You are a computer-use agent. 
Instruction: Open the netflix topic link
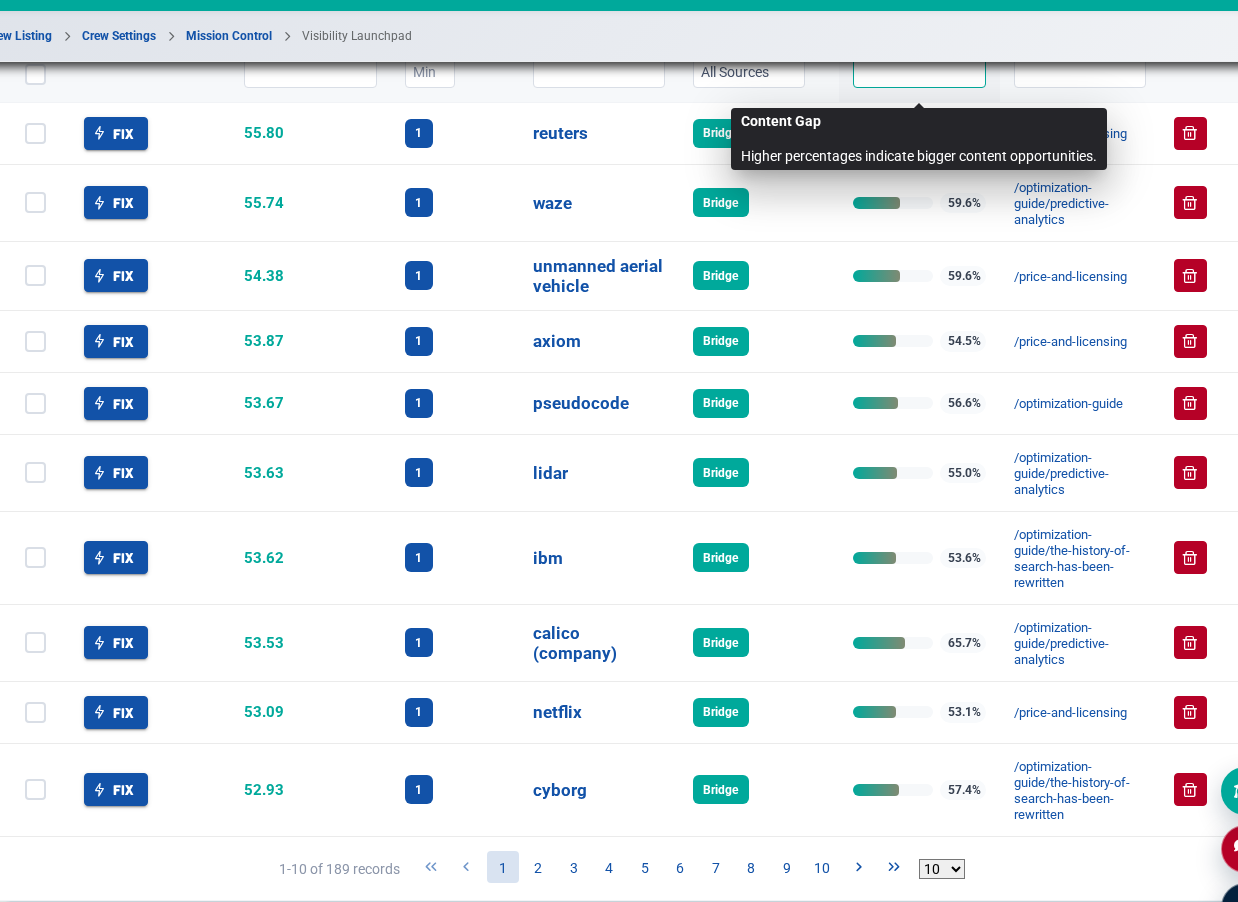(557, 712)
